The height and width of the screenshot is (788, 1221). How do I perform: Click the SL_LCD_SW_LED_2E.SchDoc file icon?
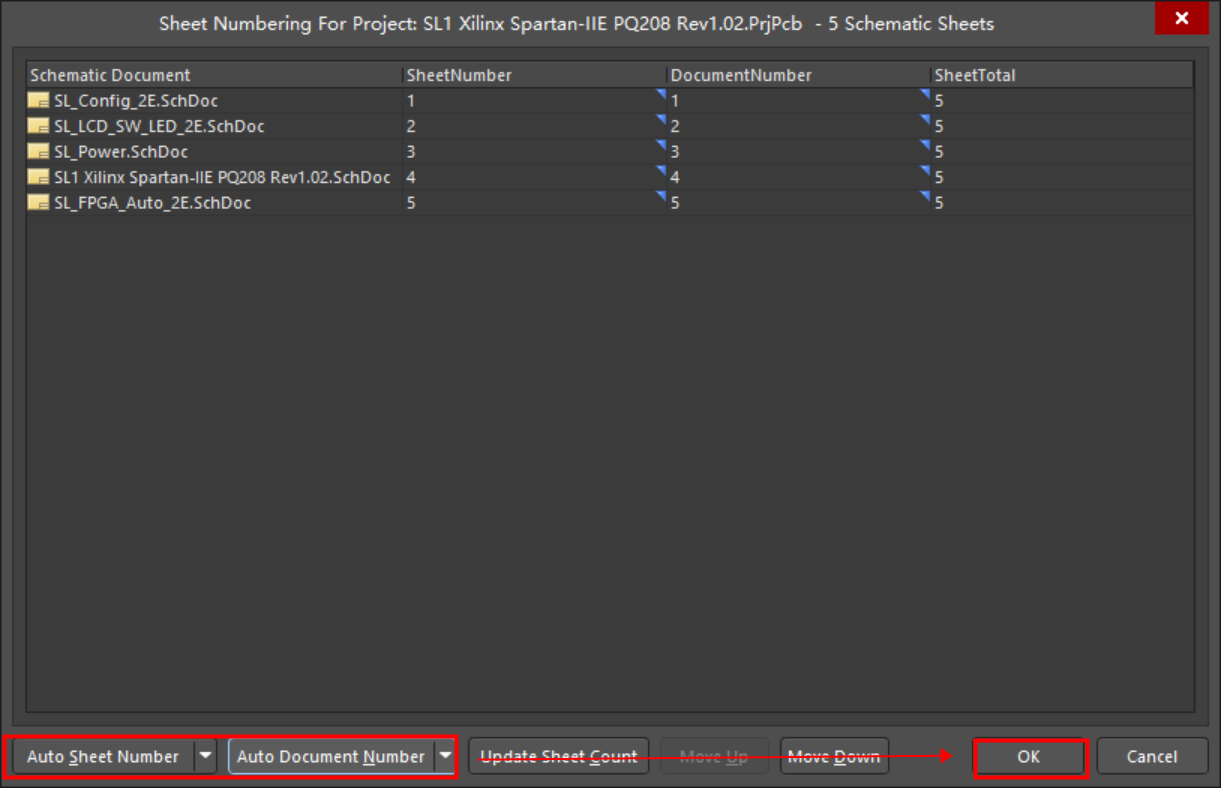[x=38, y=126]
